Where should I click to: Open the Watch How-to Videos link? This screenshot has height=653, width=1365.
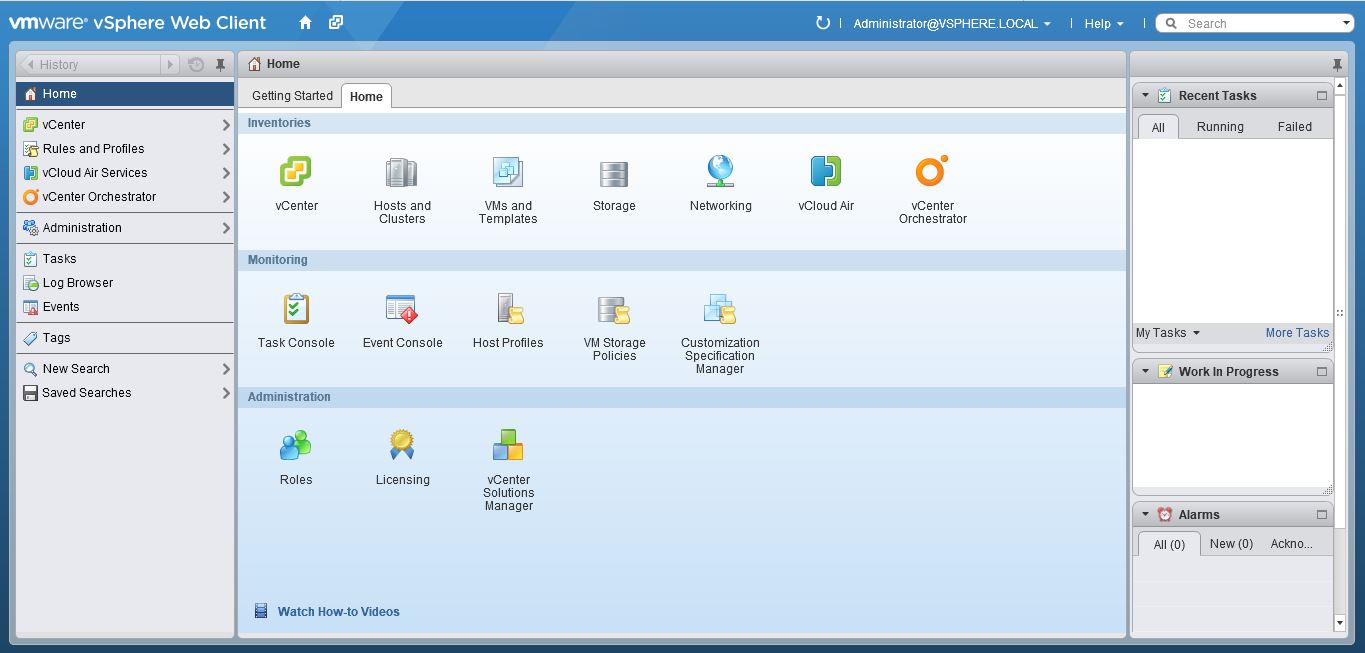pyautogui.click(x=338, y=612)
